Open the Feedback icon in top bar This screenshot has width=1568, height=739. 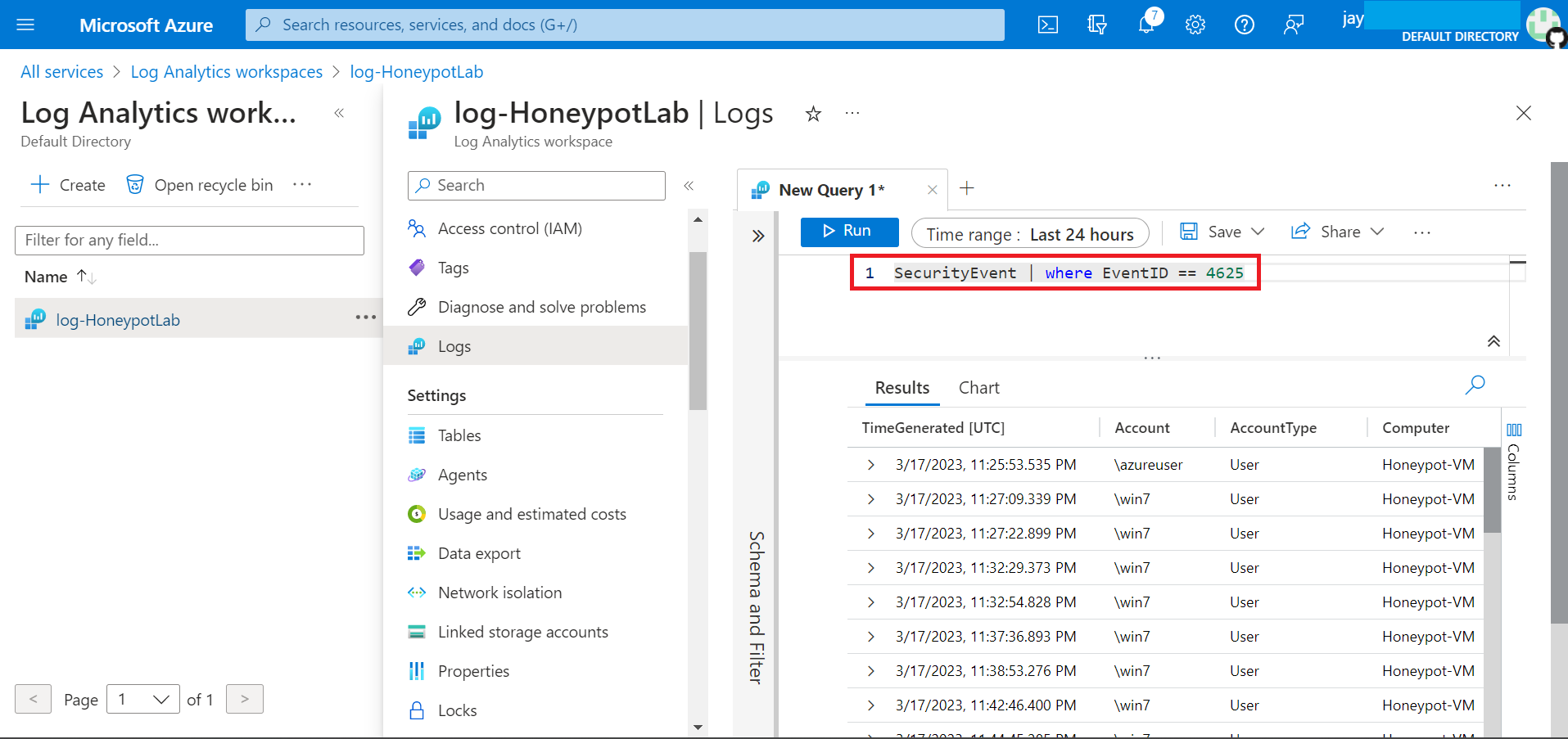1294,25
